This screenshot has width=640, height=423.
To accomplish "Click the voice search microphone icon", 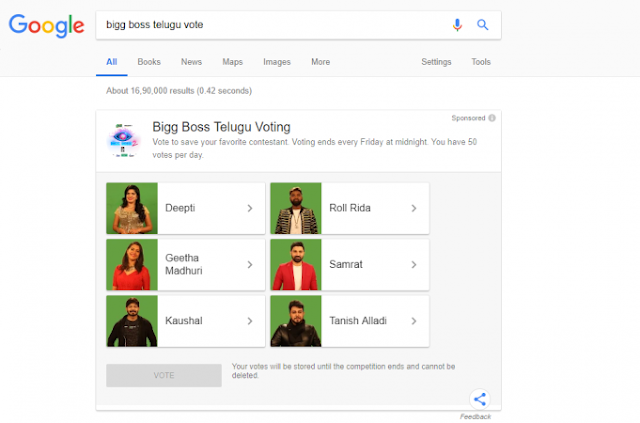I will pyautogui.click(x=457, y=25).
